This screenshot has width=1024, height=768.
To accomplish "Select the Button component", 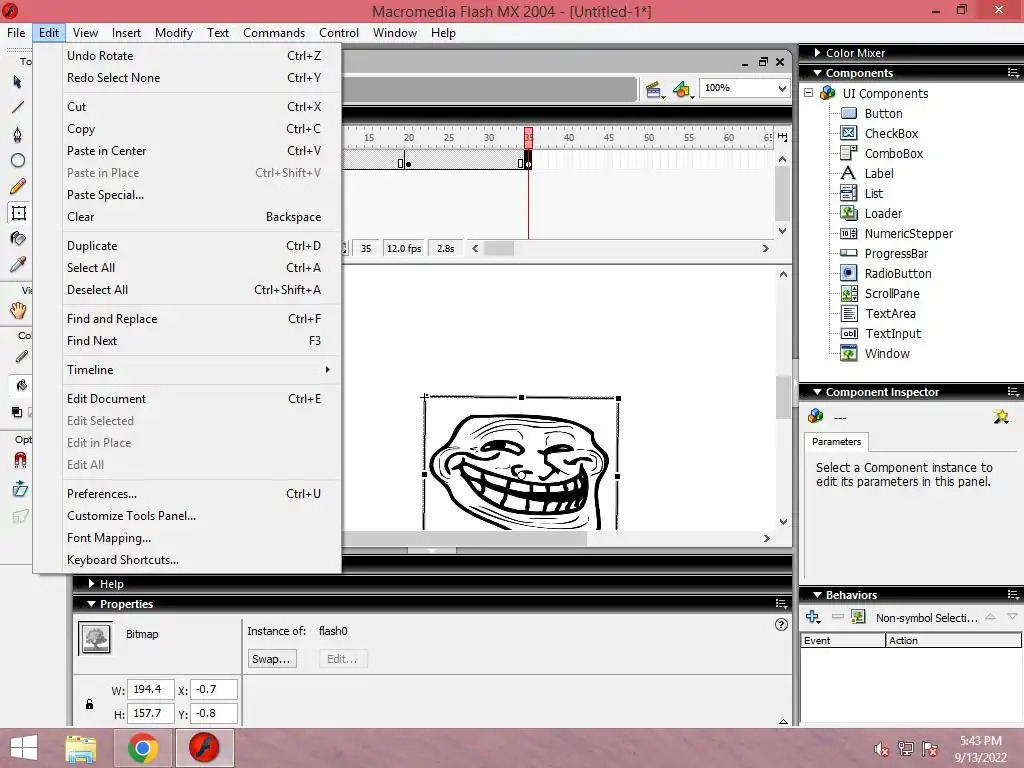I will pyautogui.click(x=883, y=114).
